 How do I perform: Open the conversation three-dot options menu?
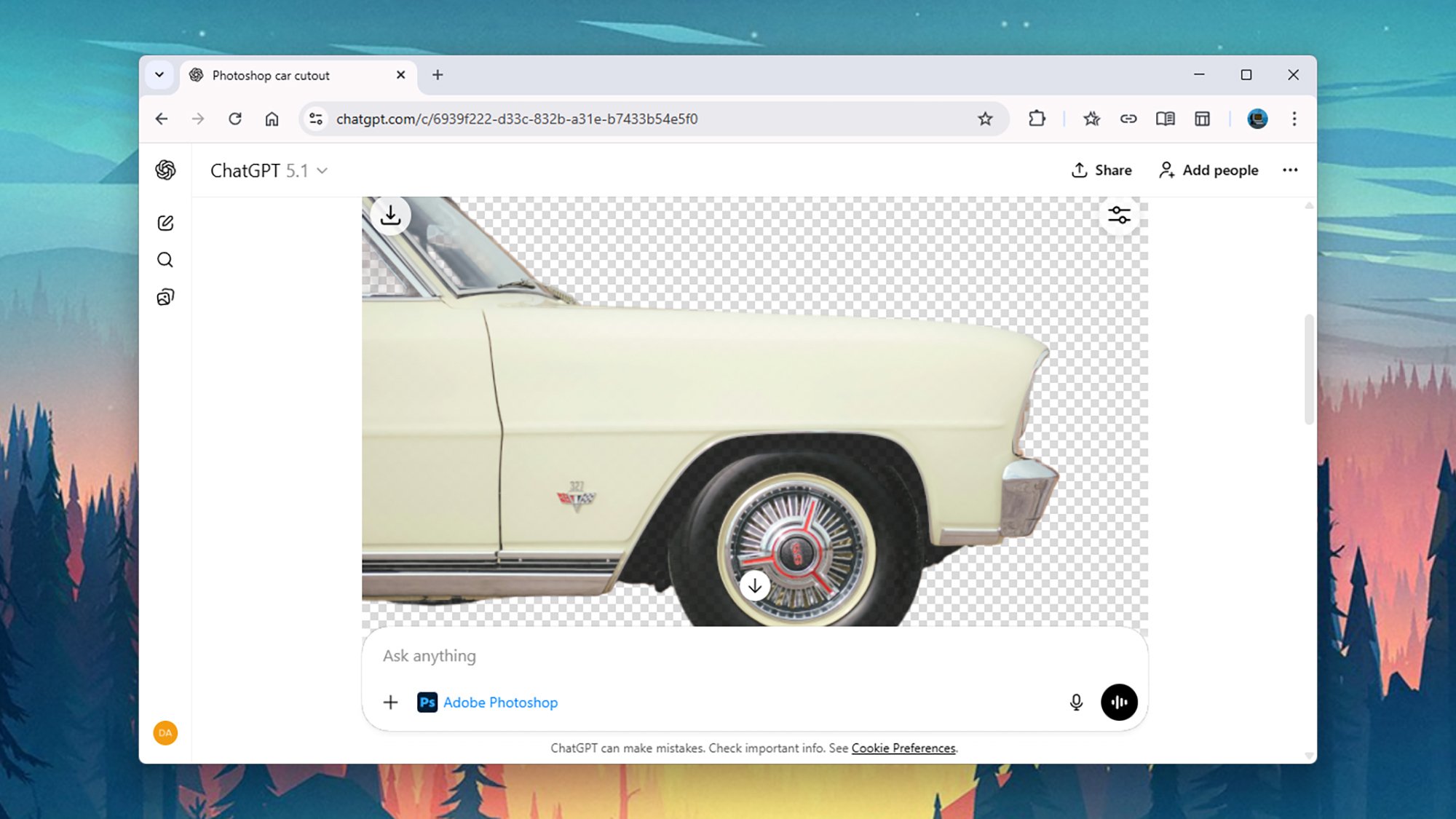1290,170
